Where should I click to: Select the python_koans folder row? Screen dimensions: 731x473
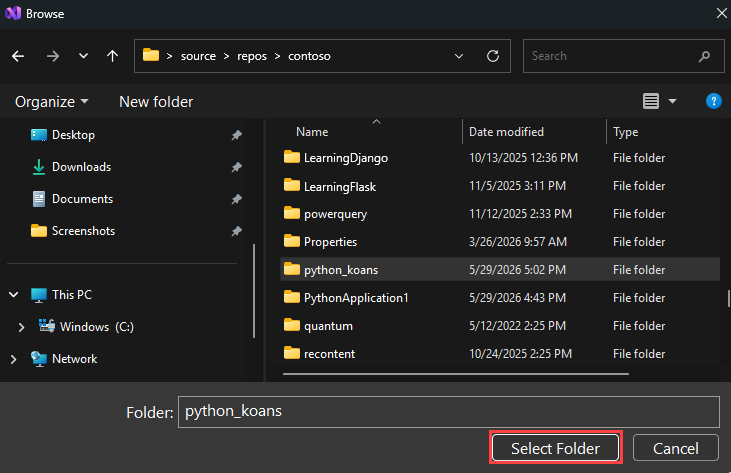tap(500, 269)
